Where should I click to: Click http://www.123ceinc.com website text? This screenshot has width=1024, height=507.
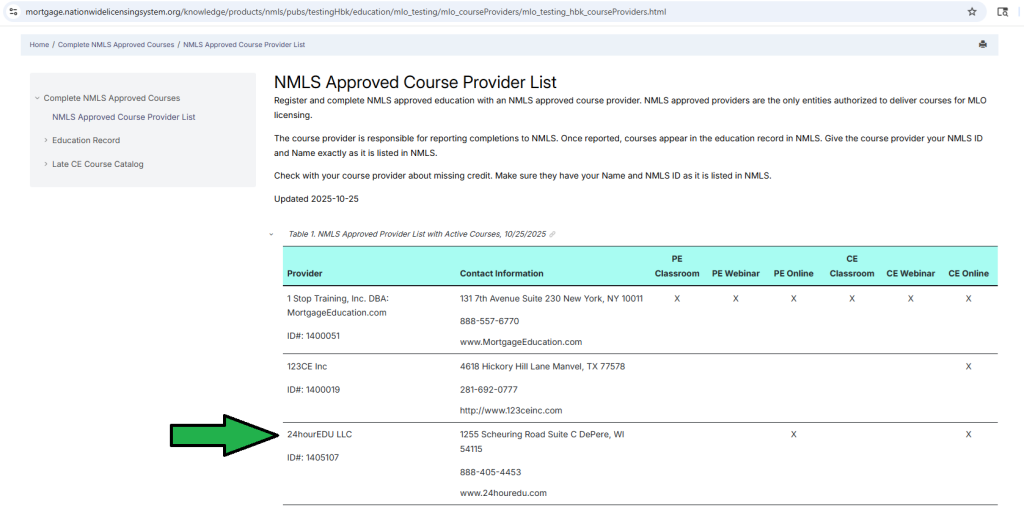[x=511, y=410]
